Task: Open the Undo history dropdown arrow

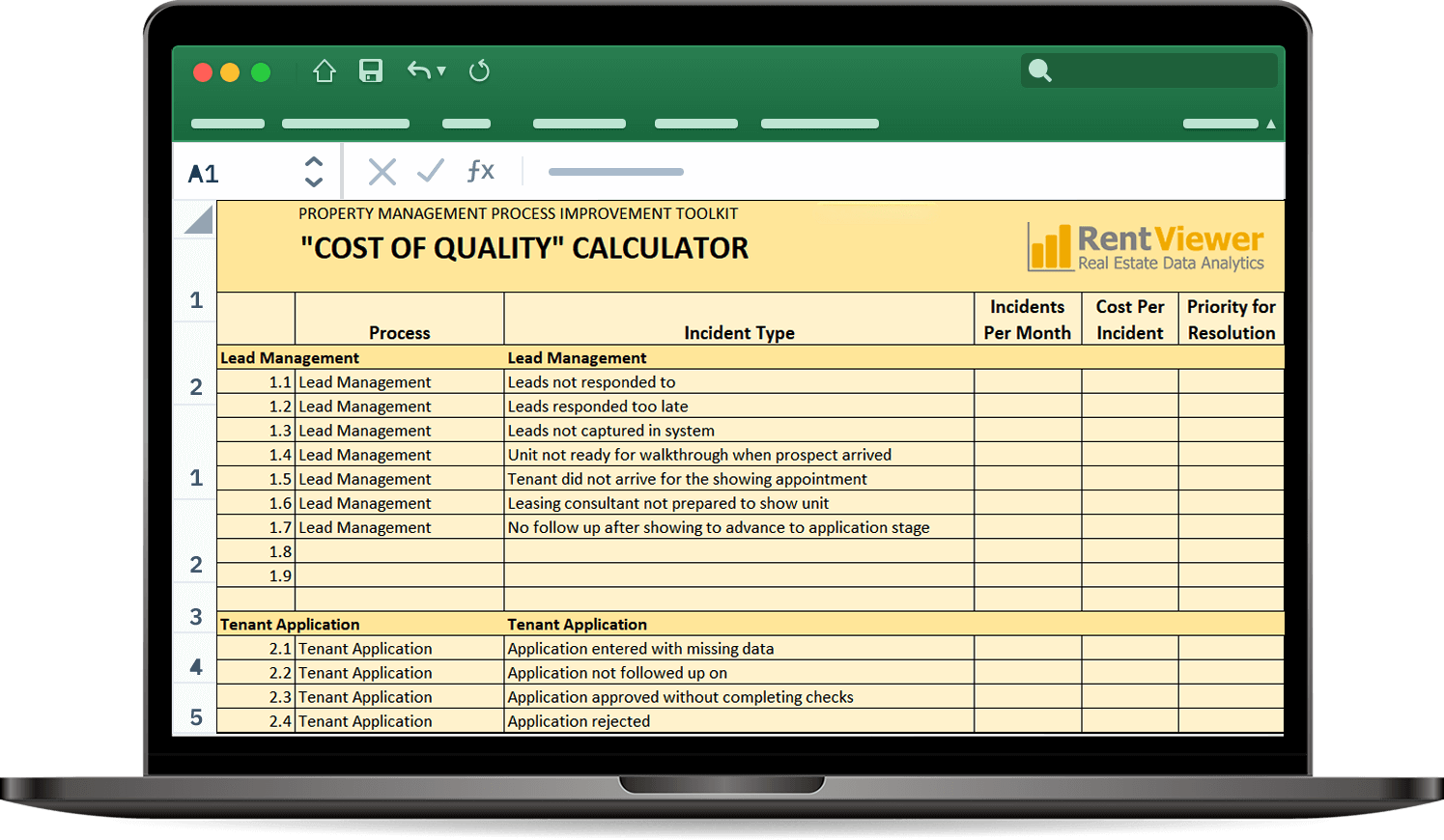Action: pos(441,71)
